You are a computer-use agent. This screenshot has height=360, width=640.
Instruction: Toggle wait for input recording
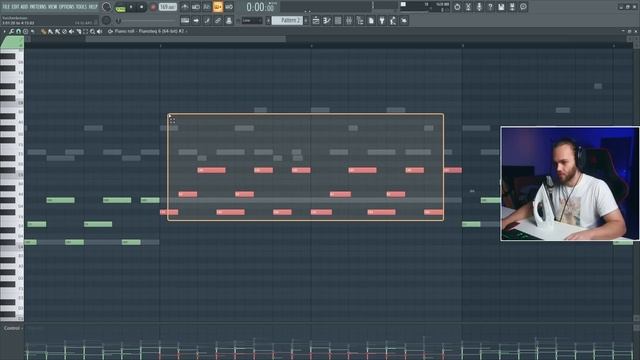click(x=196, y=7)
